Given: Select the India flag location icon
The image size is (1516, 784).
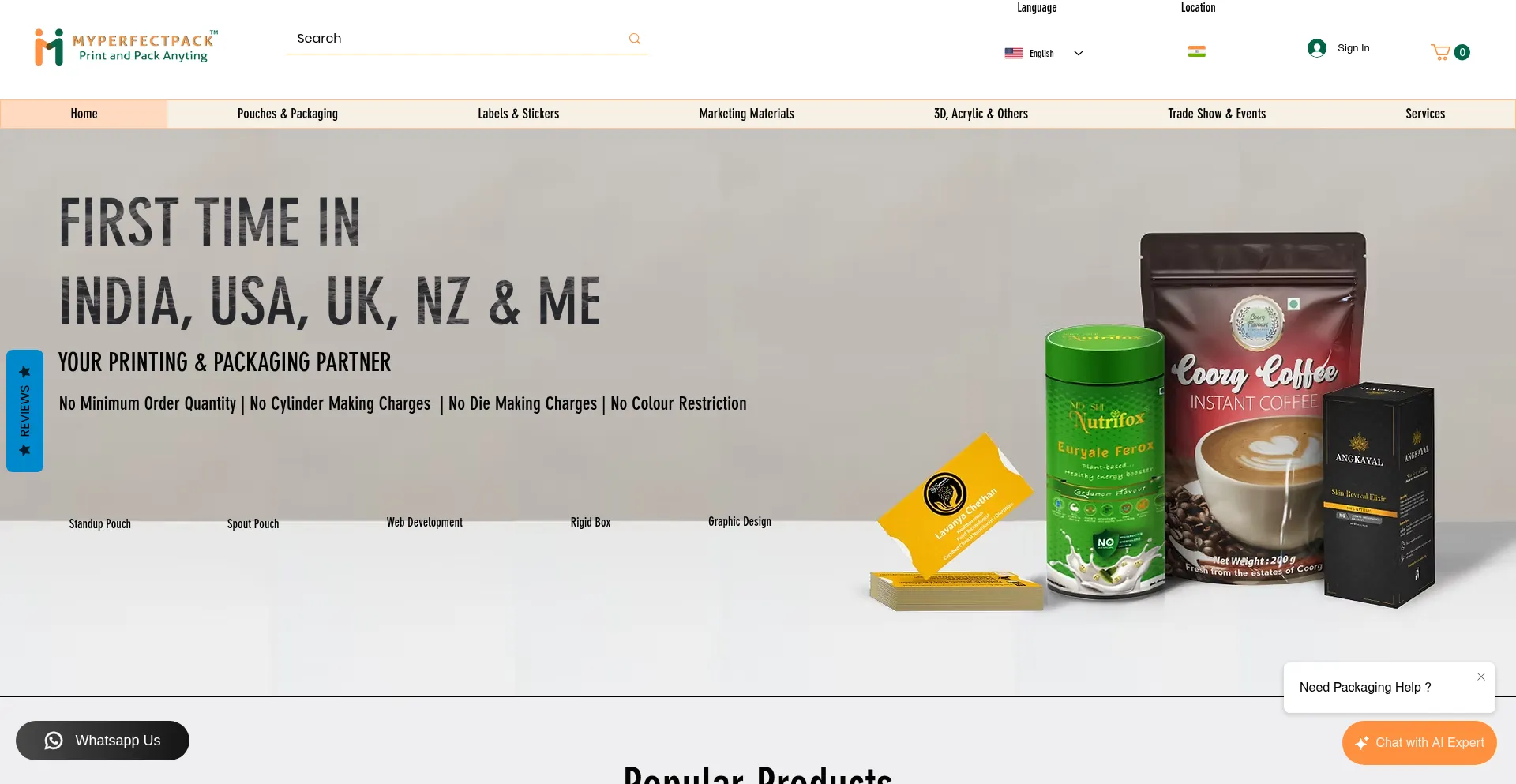Looking at the screenshot, I should [x=1197, y=51].
